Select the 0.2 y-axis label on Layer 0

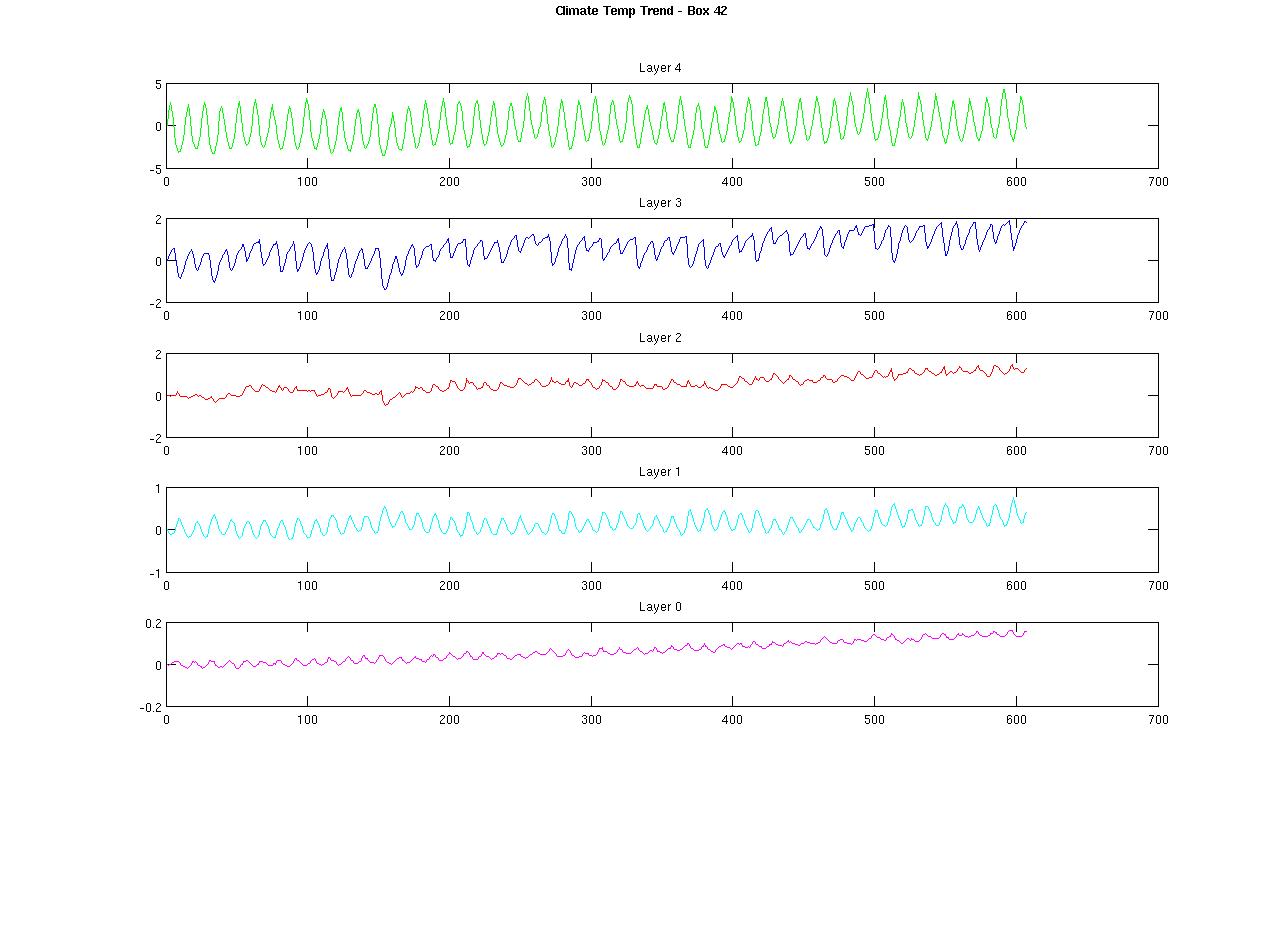click(152, 623)
